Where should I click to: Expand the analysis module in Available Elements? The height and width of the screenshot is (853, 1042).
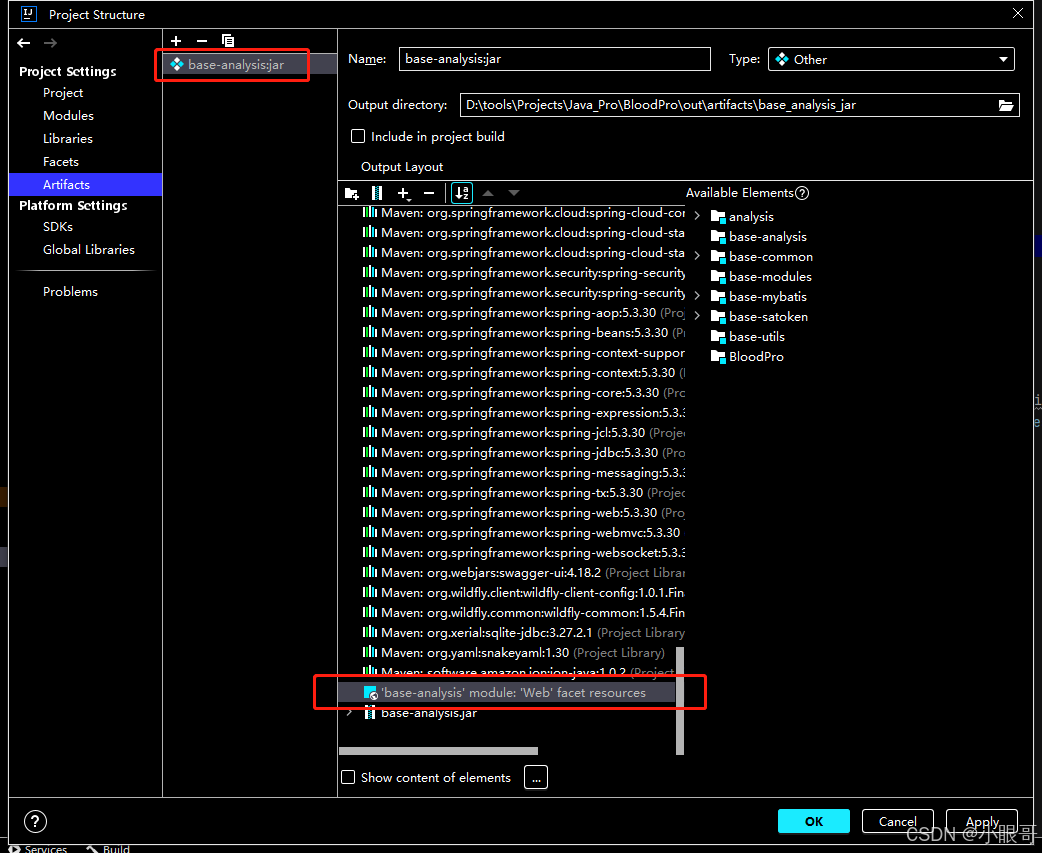point(697,216)
